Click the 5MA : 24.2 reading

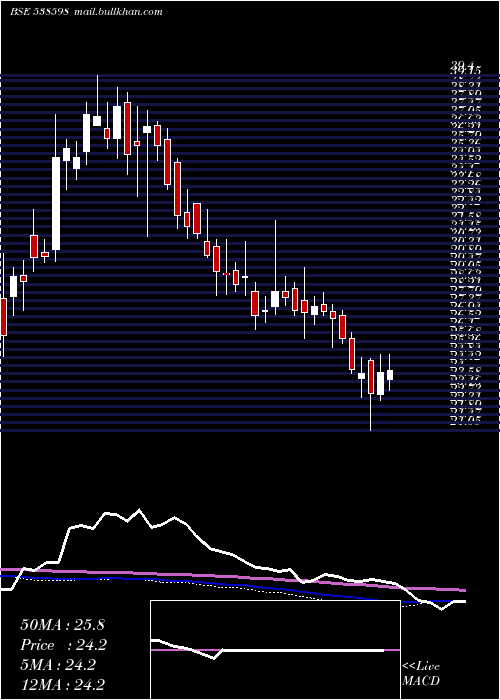pyautogui.click(x=58, y=665)
